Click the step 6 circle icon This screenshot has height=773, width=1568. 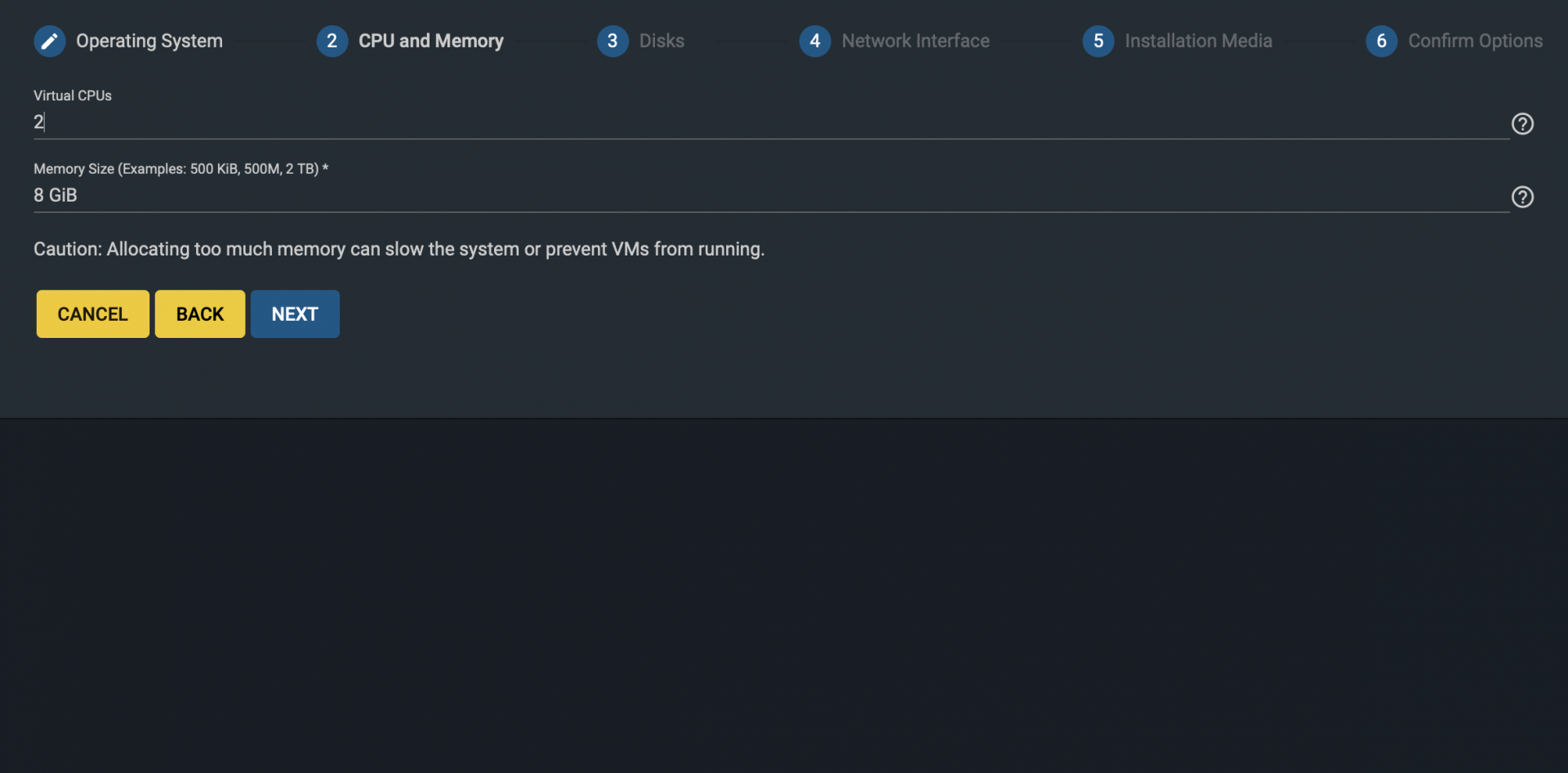pyautogui.click(x=1382, y=41)
